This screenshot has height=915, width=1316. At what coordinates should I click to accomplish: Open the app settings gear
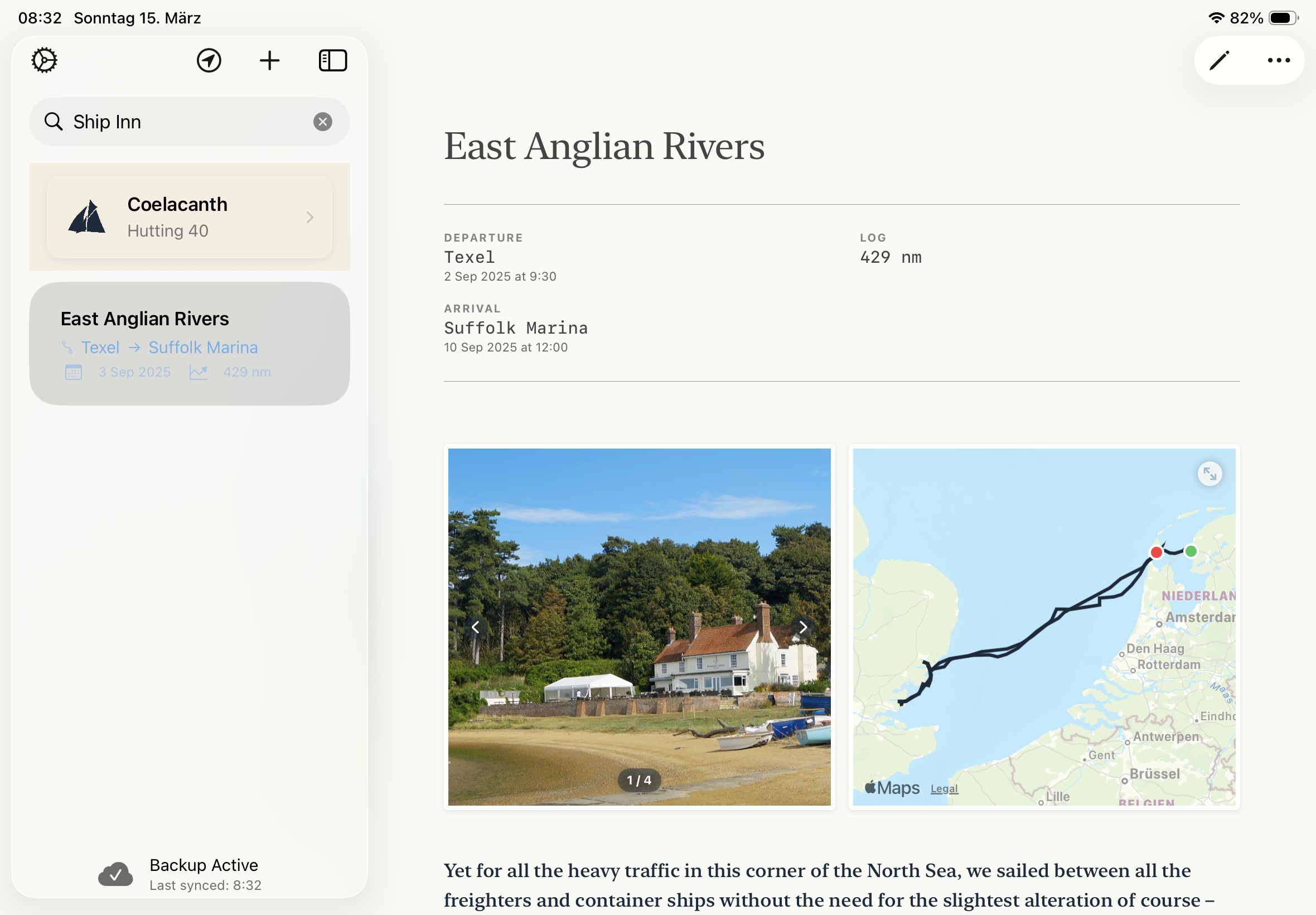click(43, 60)
